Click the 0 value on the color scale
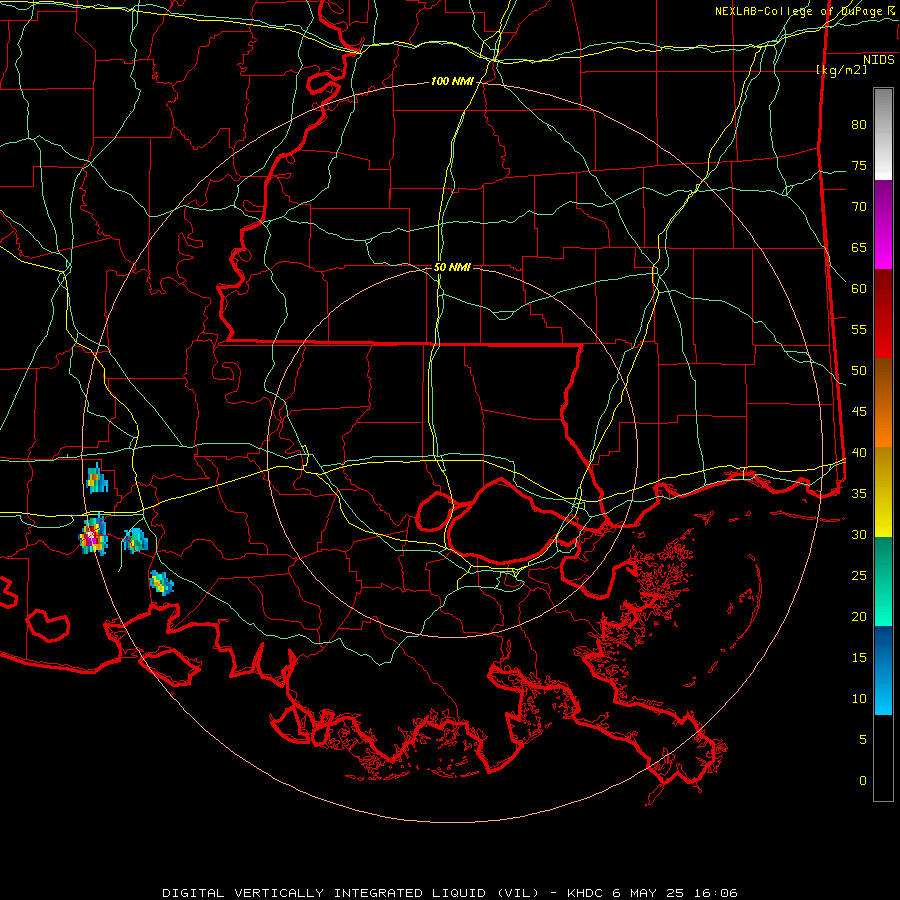This screenshot has width=900, height=900. coord(863,781)
